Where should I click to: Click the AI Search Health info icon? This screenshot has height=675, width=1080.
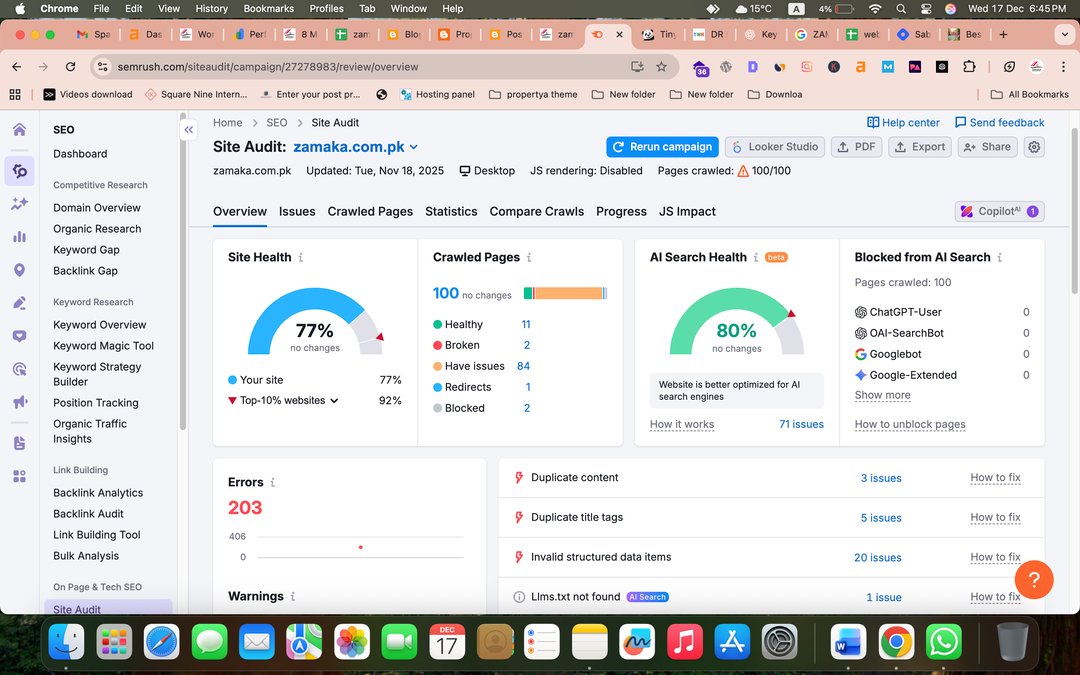coord(756,257)
